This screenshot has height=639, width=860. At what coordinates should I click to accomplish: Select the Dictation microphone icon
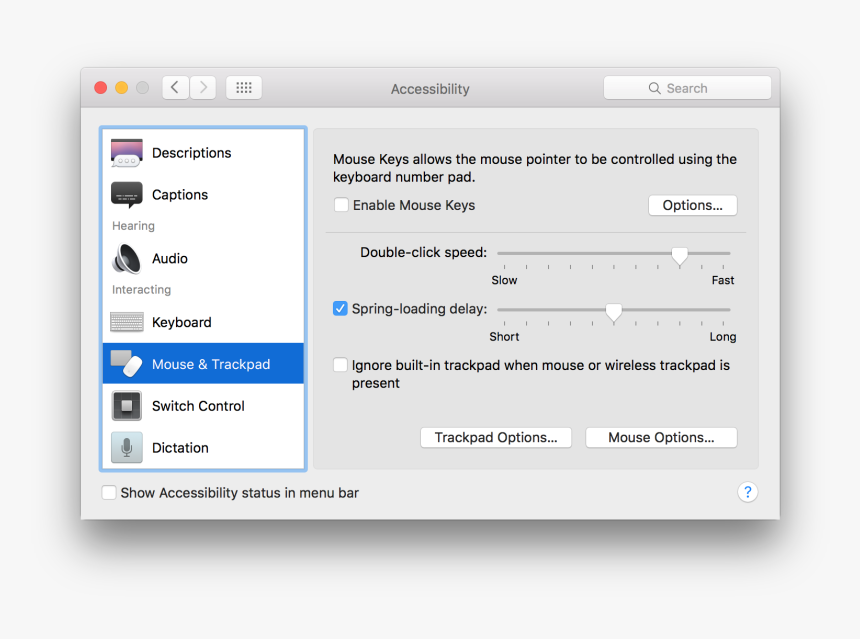126,447
